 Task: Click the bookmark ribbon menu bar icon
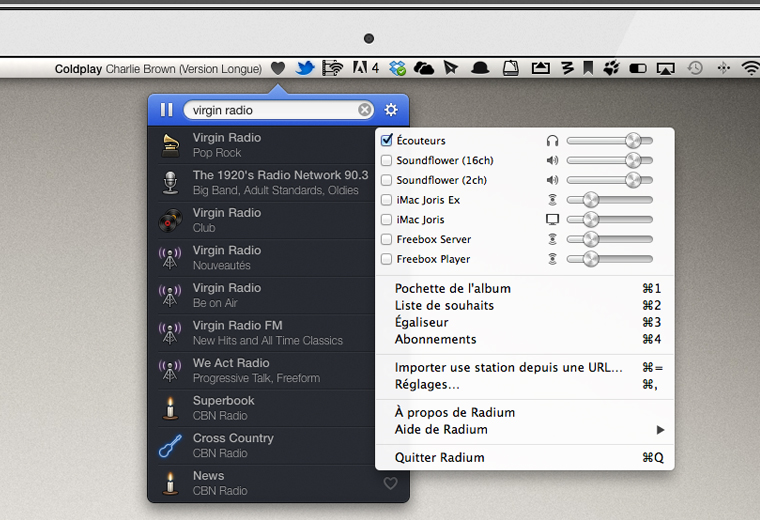588,68
